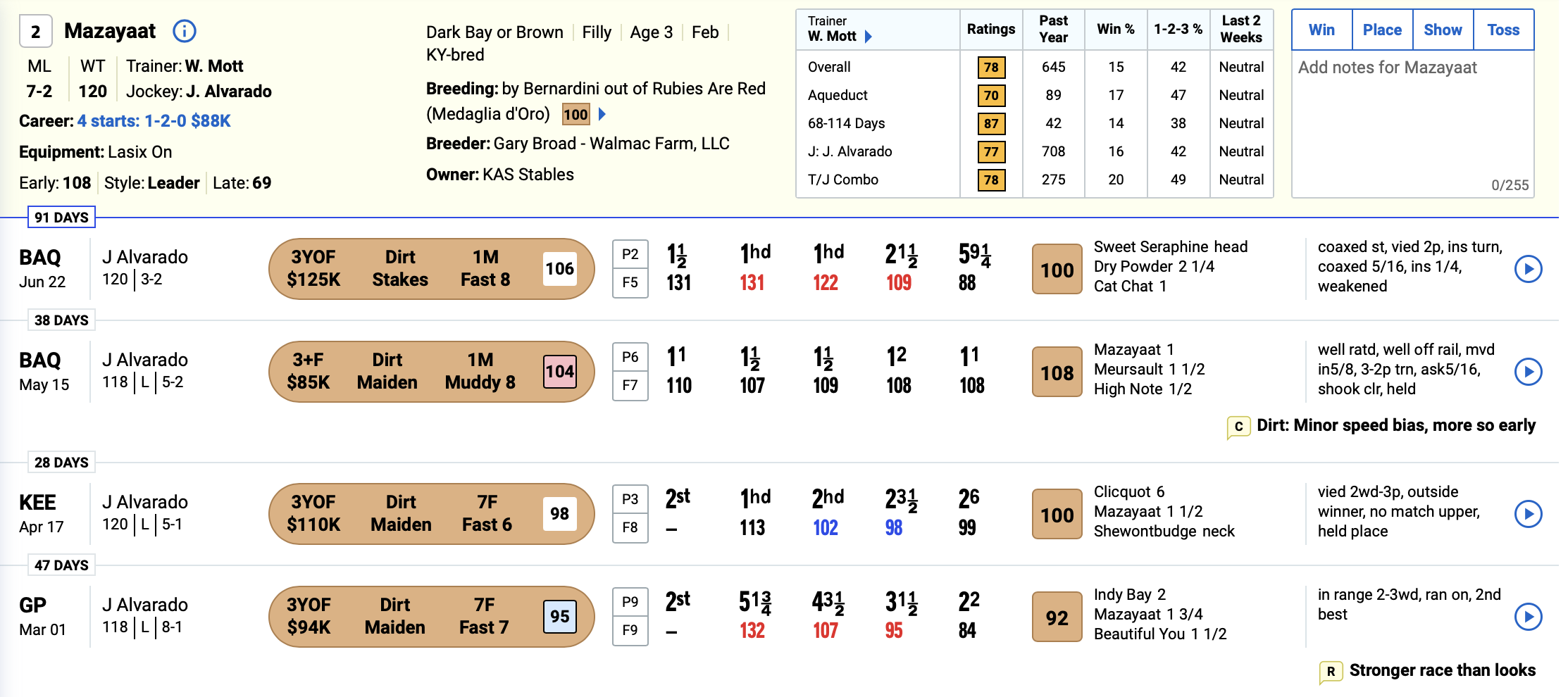This screenshot has width=1568, height=697.
Task: Toss Mazayaat from contention
Action: click(x=1503, y=30)
